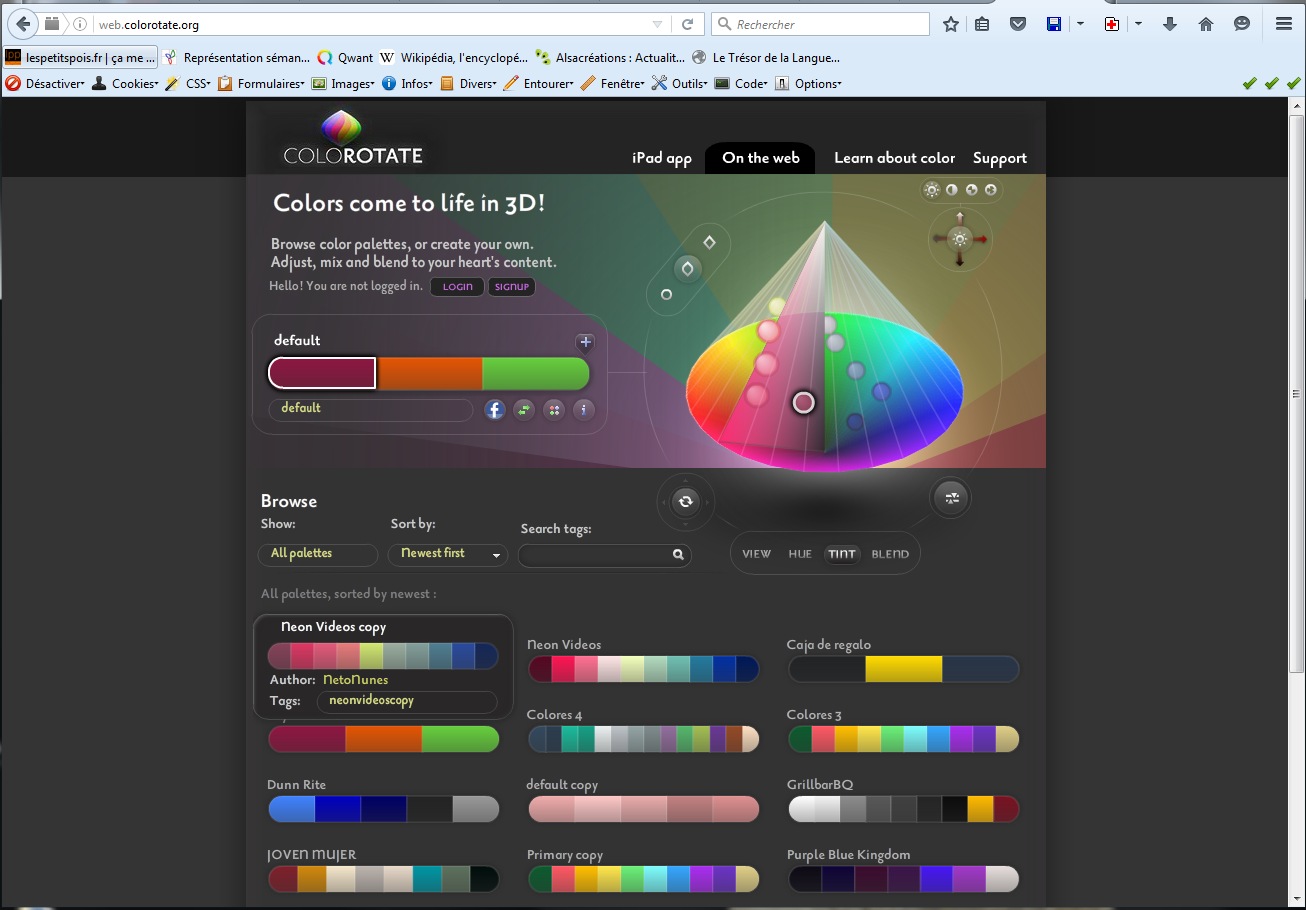
Task: Open the 'Learn about color' tab
Action: 894,158
